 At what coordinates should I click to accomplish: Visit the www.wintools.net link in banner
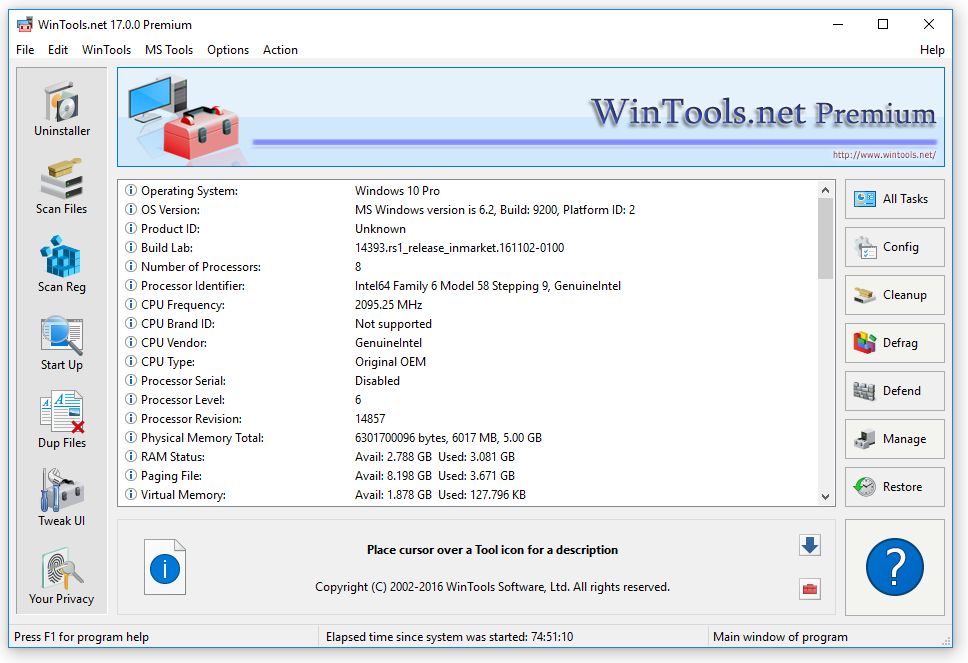coord(884,155)
